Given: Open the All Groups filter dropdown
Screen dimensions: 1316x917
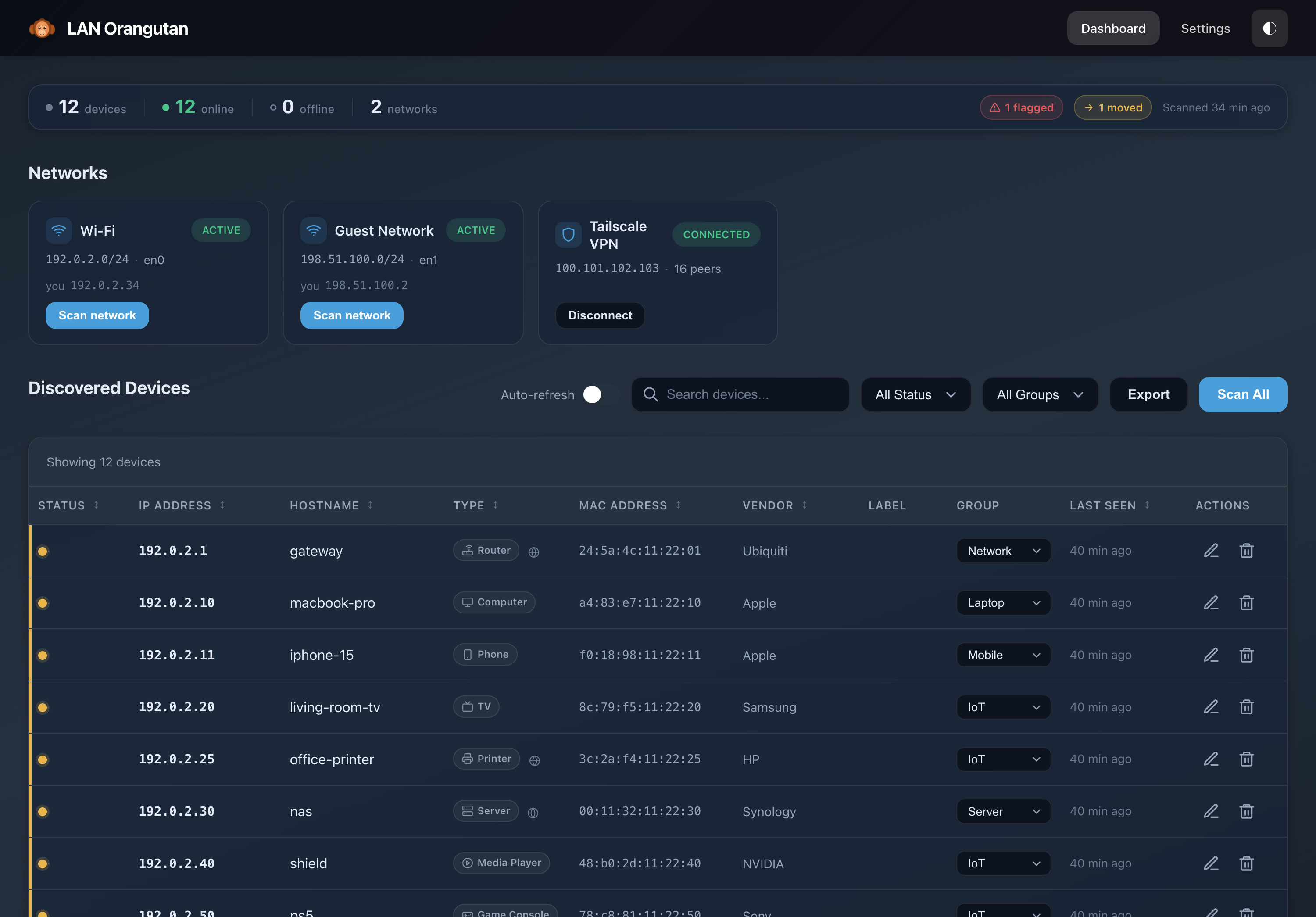Looking at the screenshot, I should (x=1040, y=394).
